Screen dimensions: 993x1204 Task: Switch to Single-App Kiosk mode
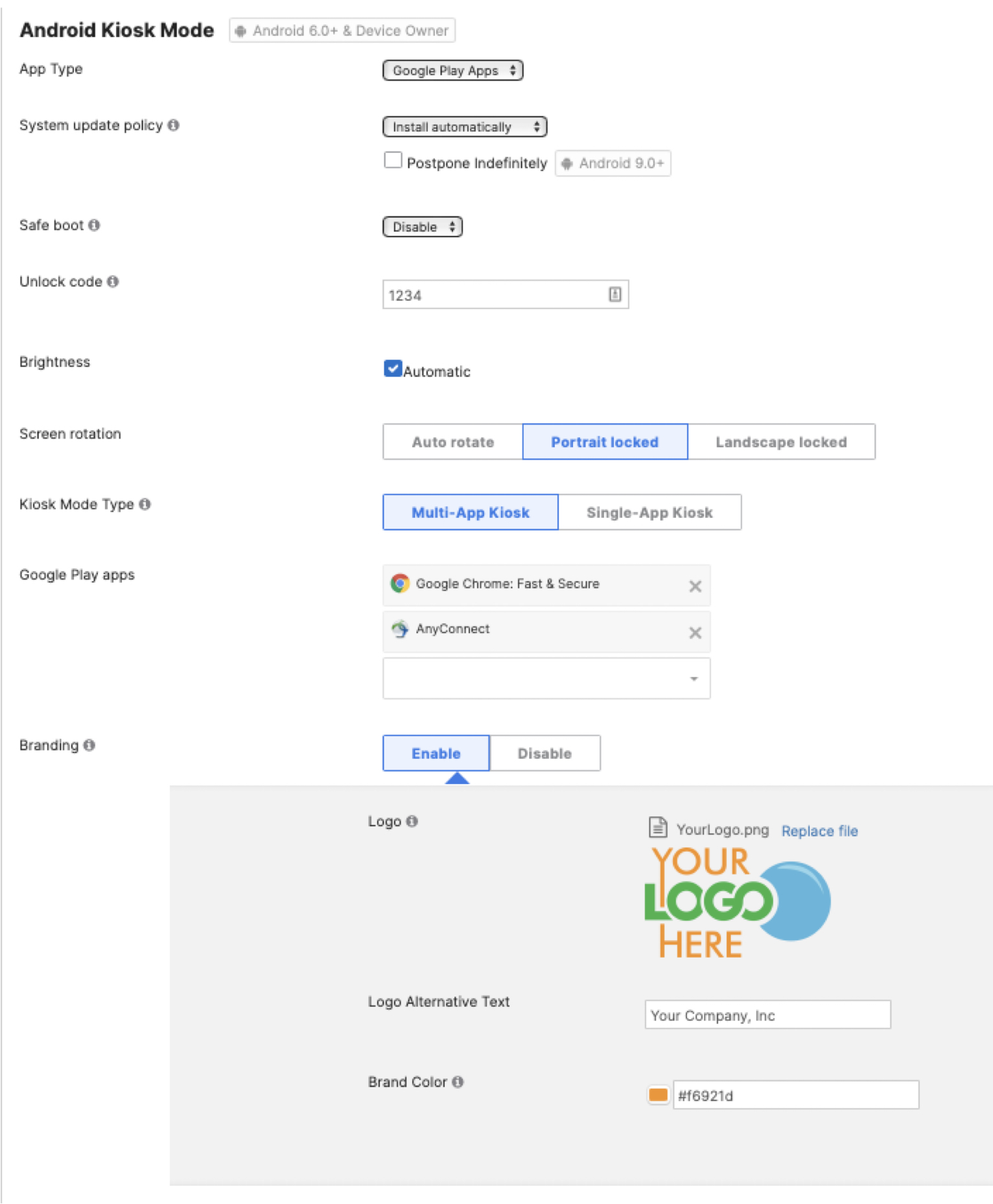pos(649,512)
